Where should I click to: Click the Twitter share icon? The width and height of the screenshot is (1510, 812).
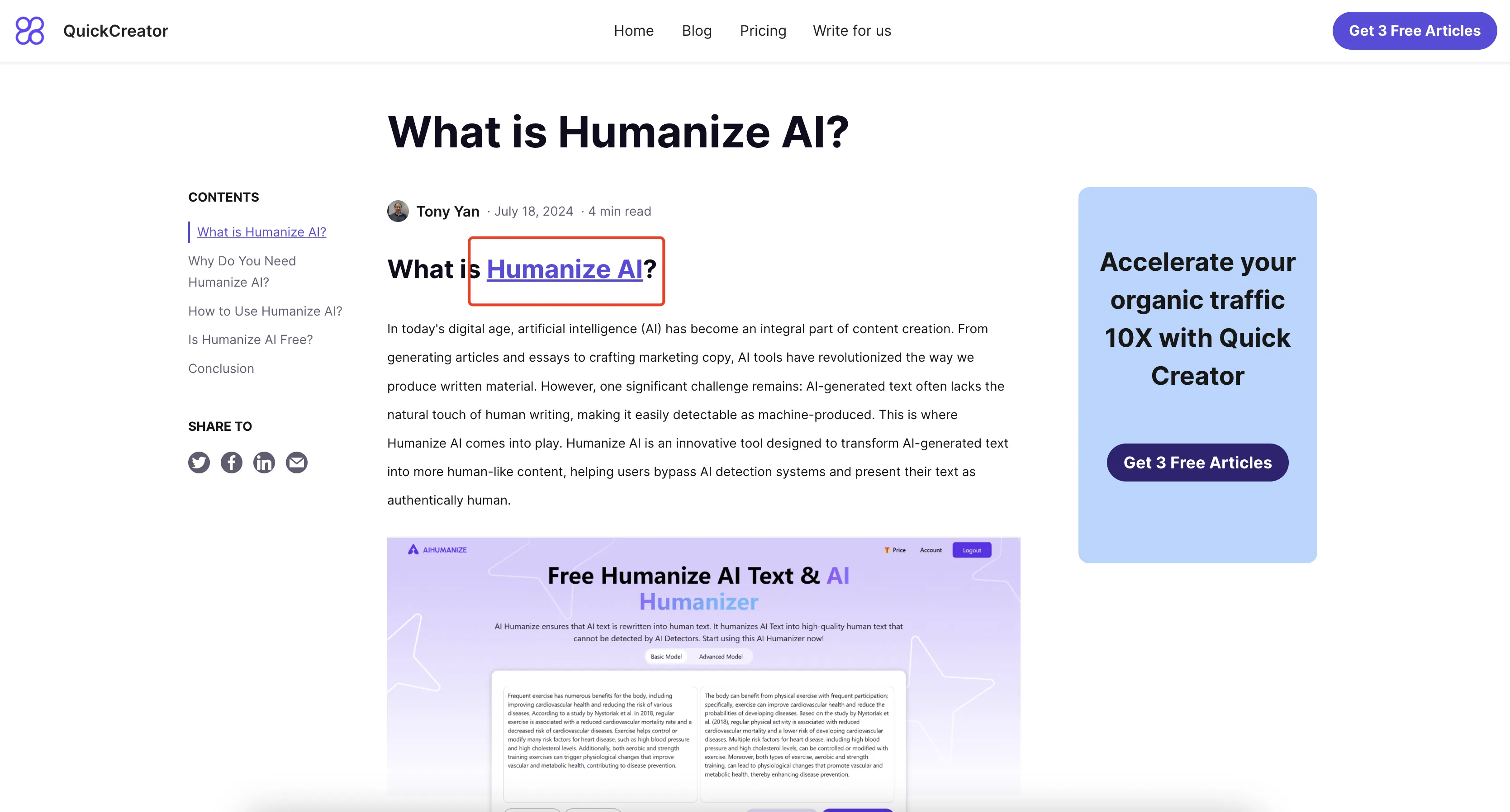pyautogui.click(x=199, y=462)
